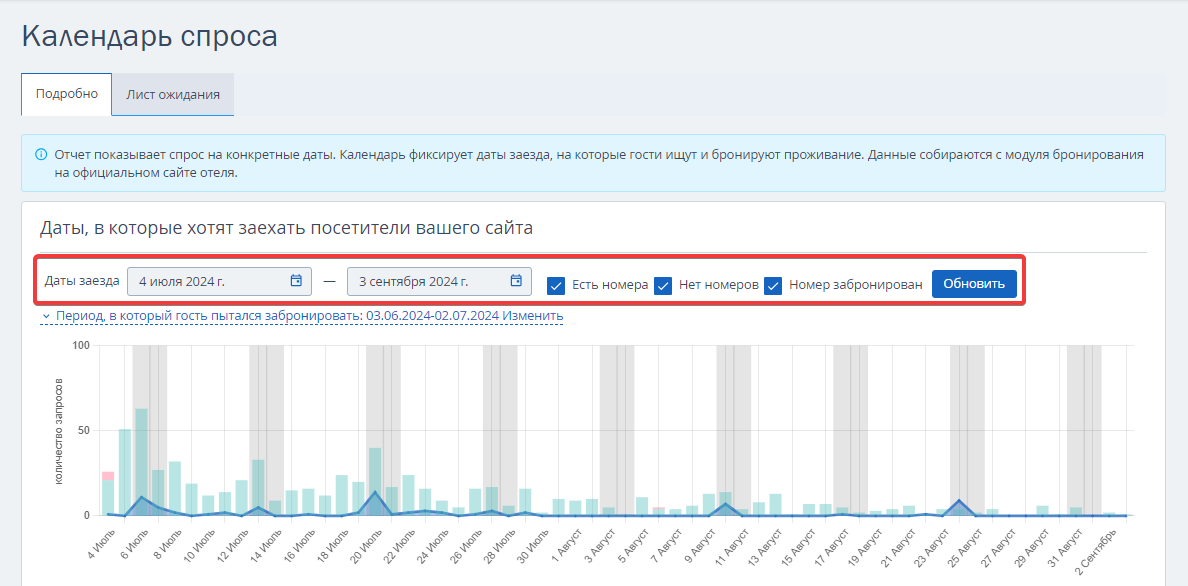
Task: Click the "Номер забронирован" label text
Action: (856, 285)
